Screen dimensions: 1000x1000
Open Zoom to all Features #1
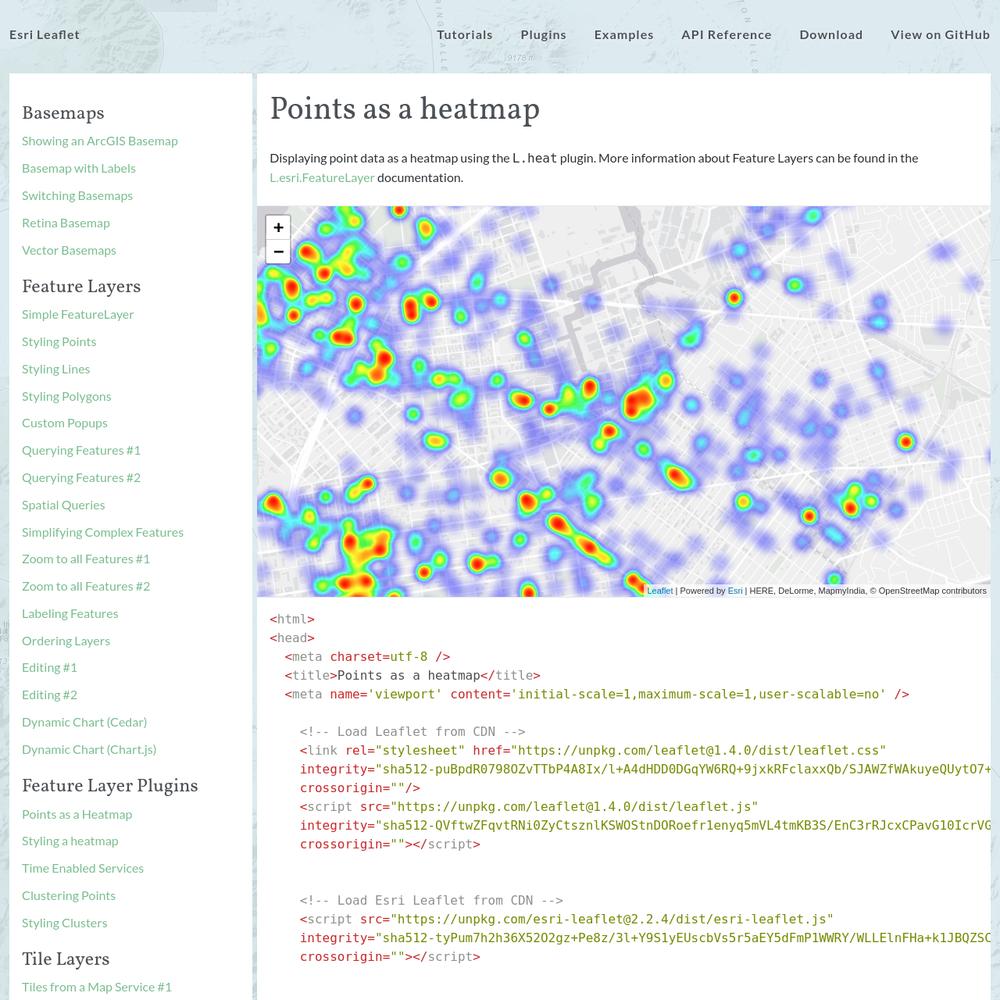pyautogui.click(x=85, y=559)
